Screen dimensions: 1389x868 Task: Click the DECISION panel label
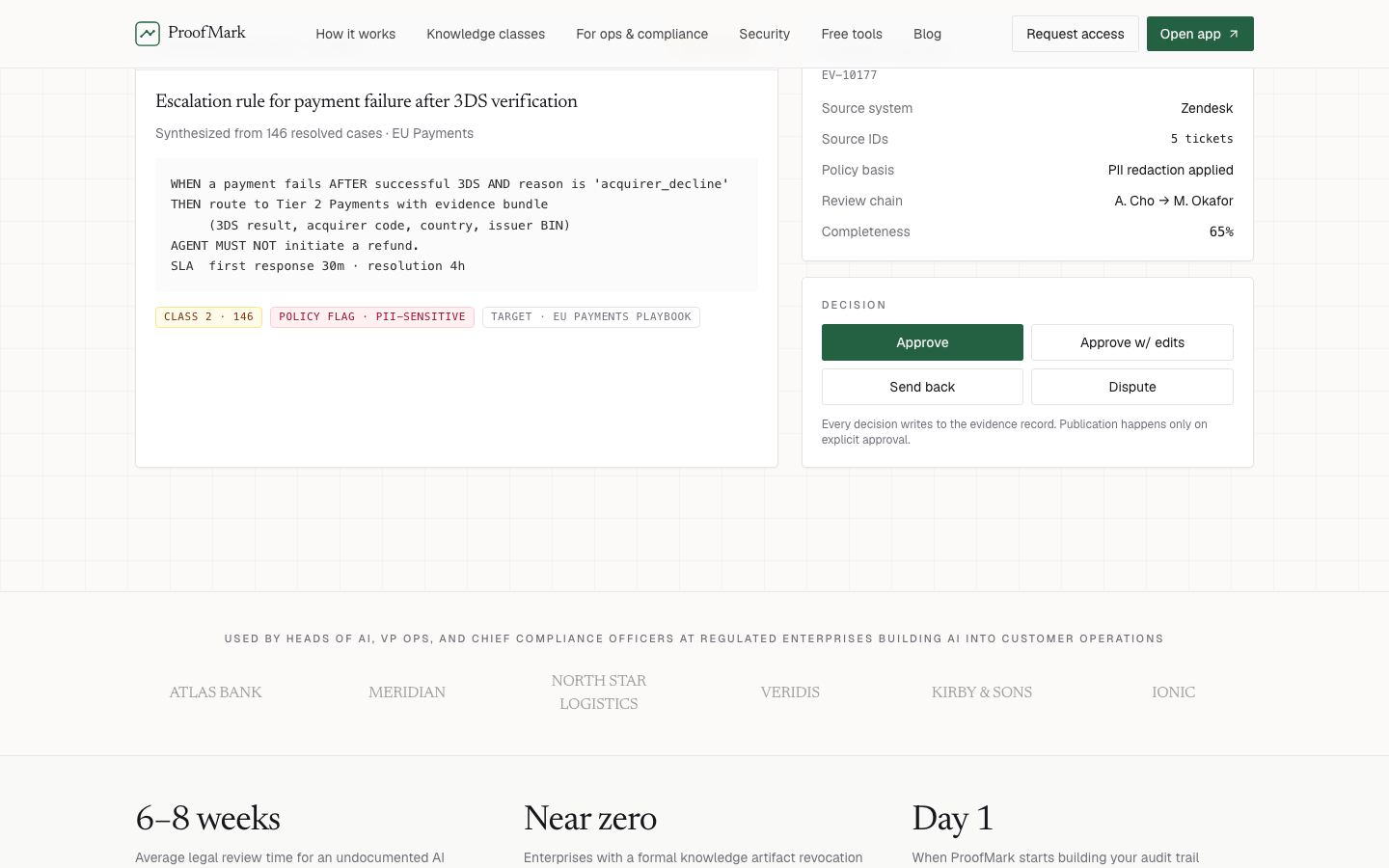tap(854, 305)
